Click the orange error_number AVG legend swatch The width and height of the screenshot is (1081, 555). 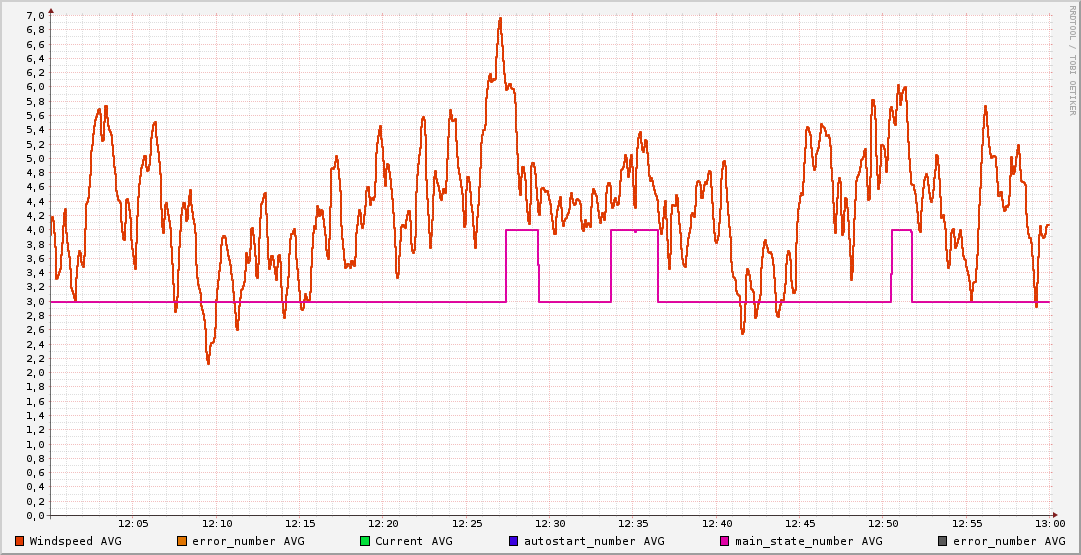pyautogui.click(x=181, y=541)
